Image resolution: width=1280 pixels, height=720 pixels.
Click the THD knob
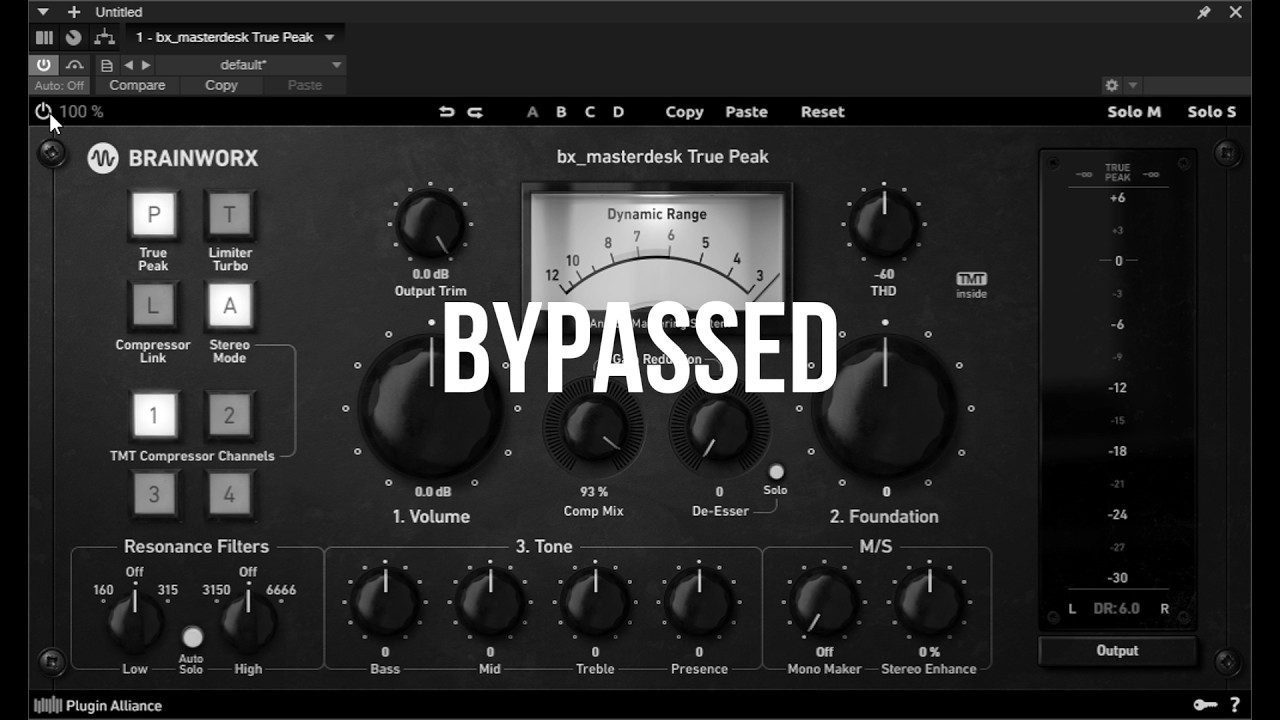pos(884,224)
